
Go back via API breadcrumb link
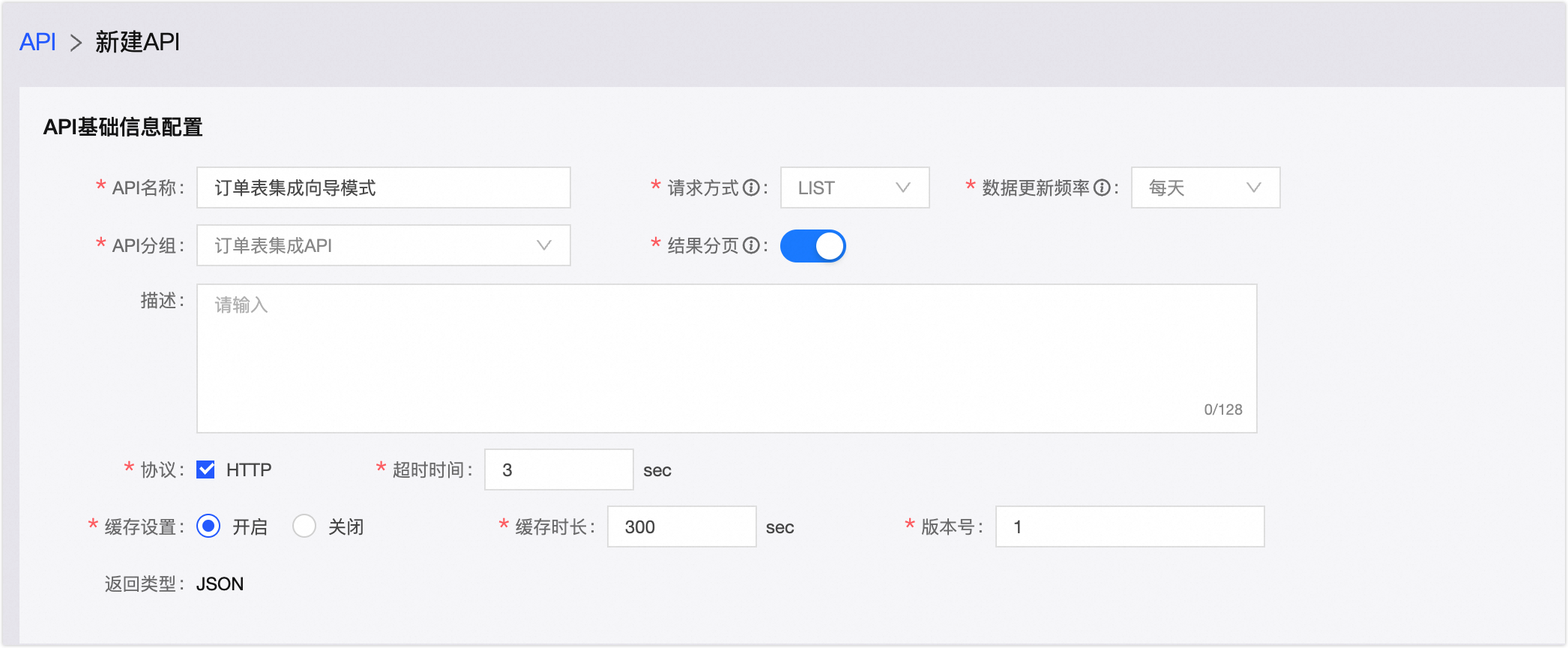tap(37, 42)
